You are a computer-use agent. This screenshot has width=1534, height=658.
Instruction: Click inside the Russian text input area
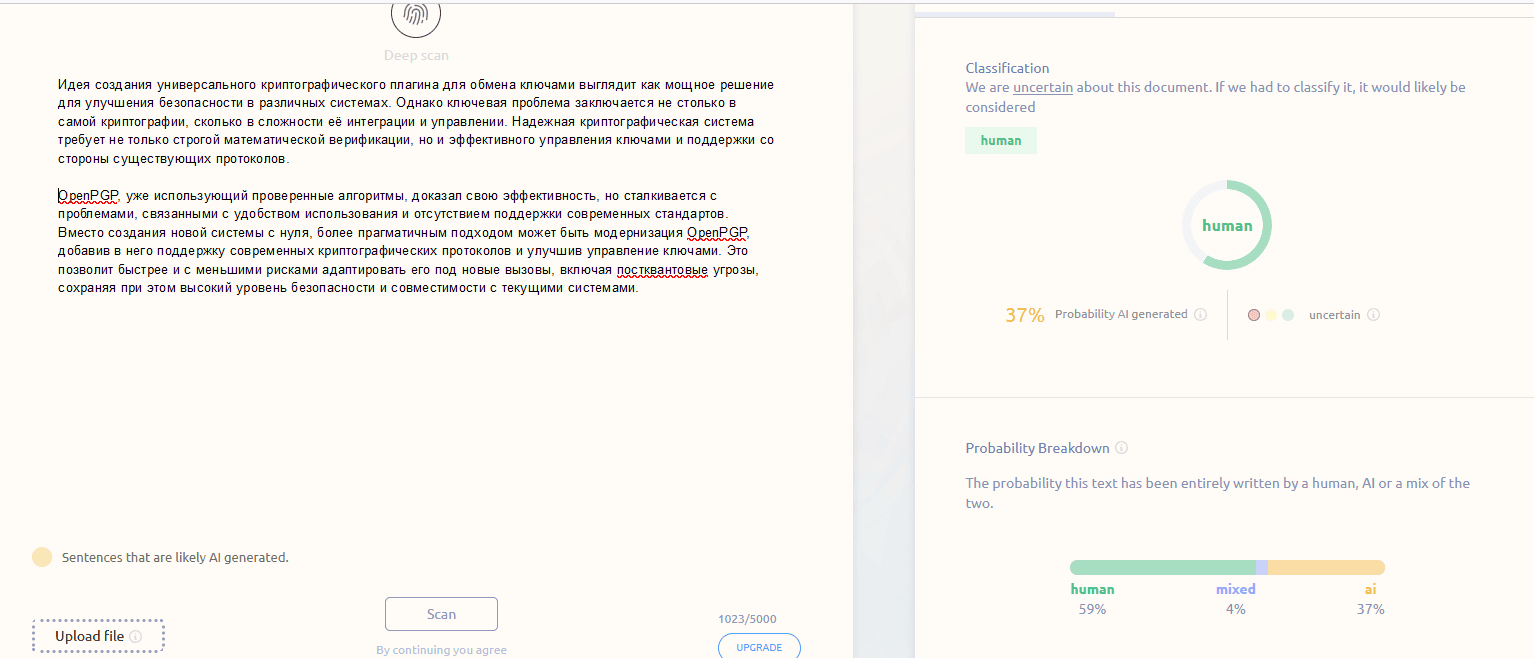416,187
